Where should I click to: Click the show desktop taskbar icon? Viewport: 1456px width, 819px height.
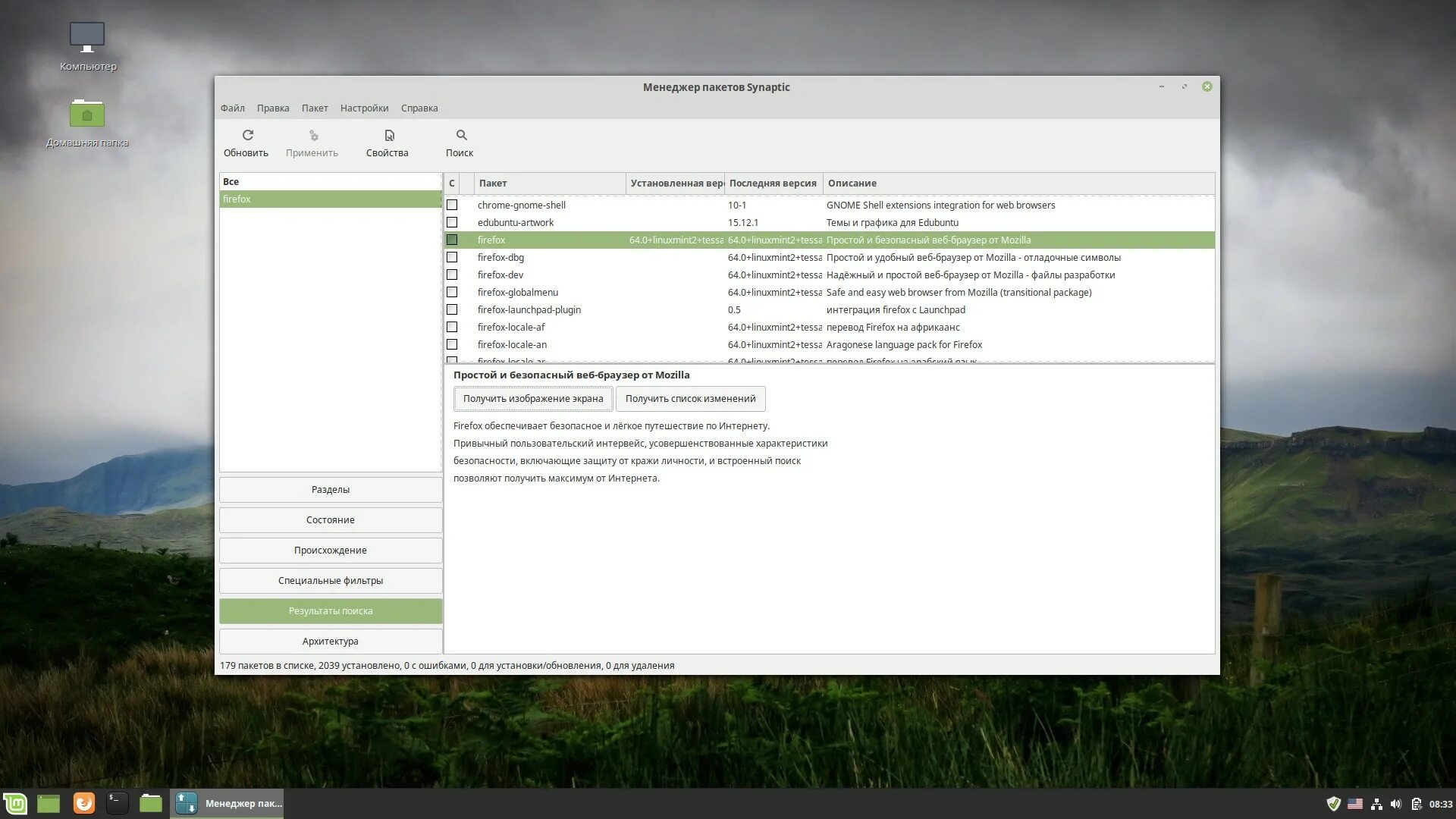49,803
